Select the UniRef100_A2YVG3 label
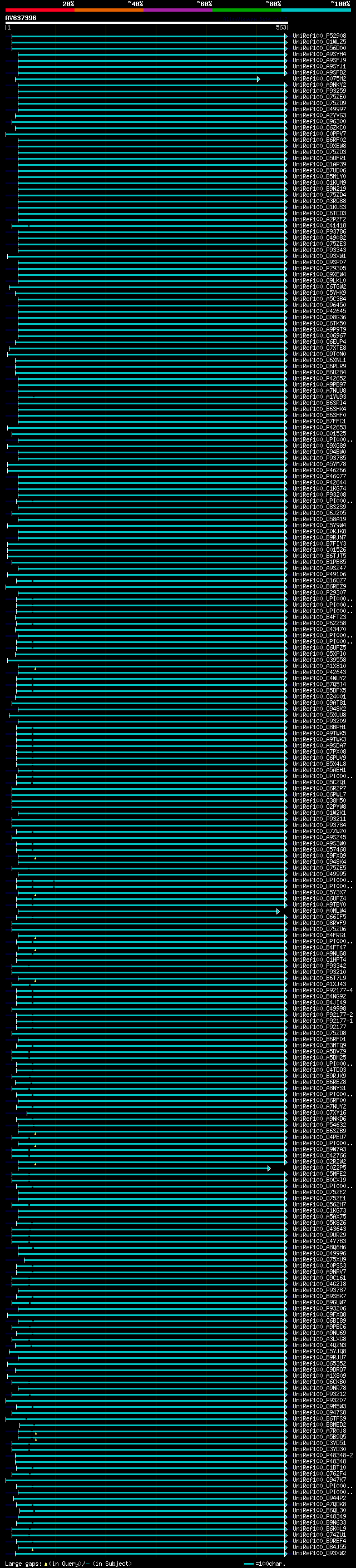 tap(319, 115)
